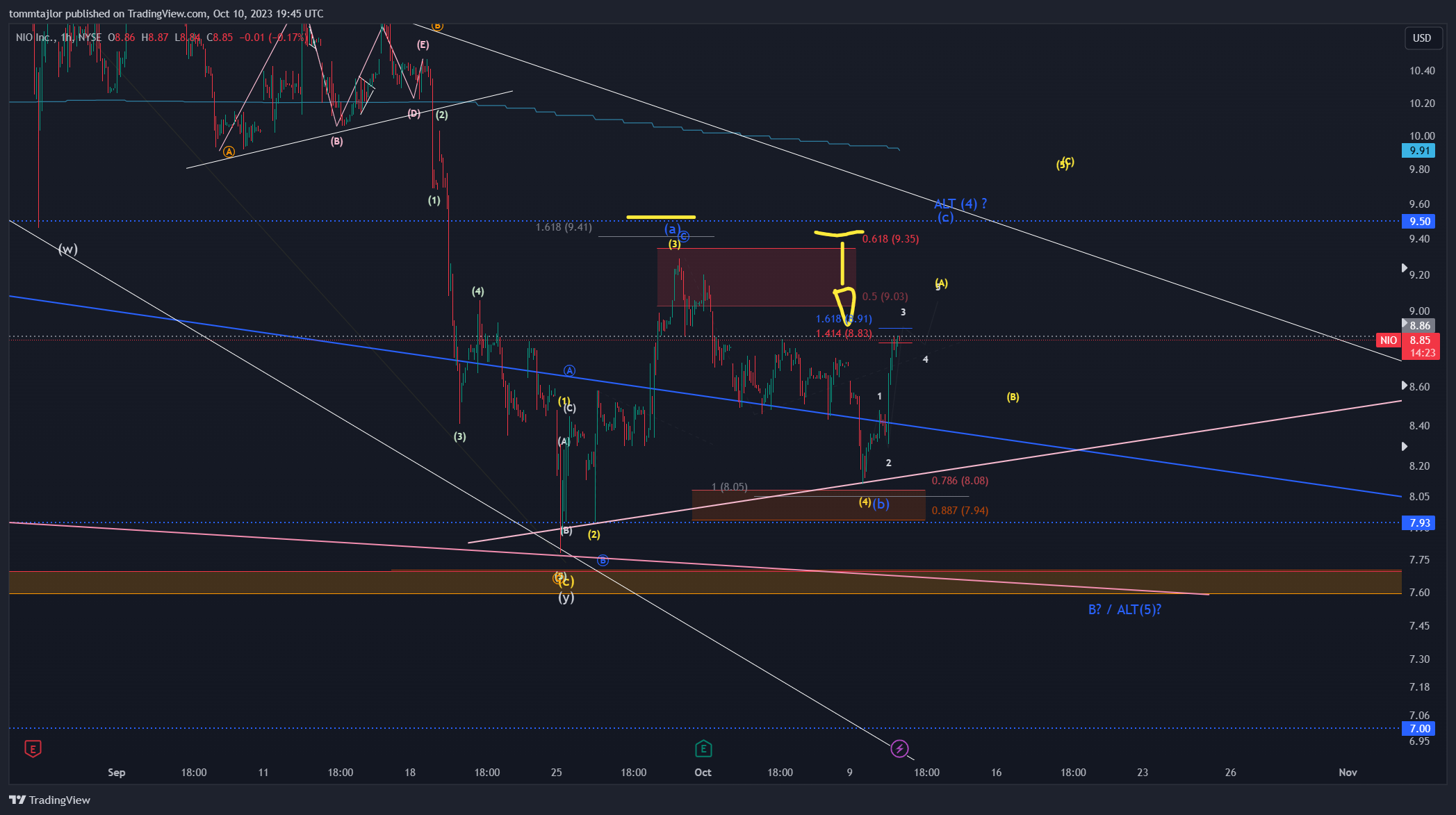Click the Nov date on time axis
Image resolution: width=1456 pixels, height=815 pixels.
tap(1348, 773)
